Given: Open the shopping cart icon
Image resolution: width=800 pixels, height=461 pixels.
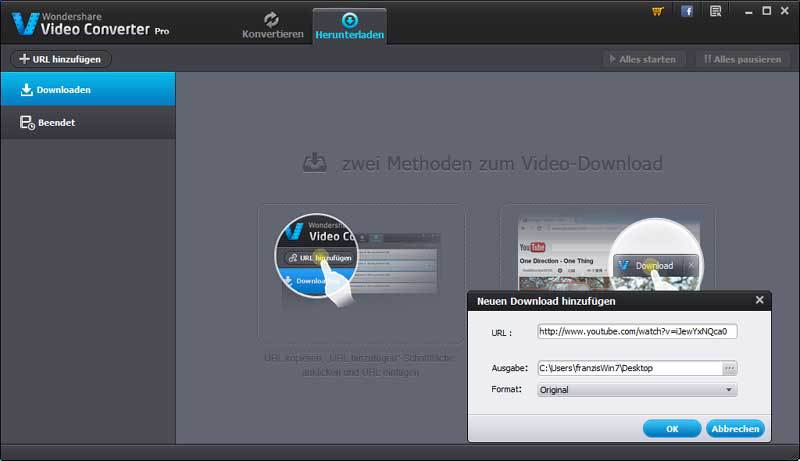Looking at the screenshot, I should click(658, 11).
